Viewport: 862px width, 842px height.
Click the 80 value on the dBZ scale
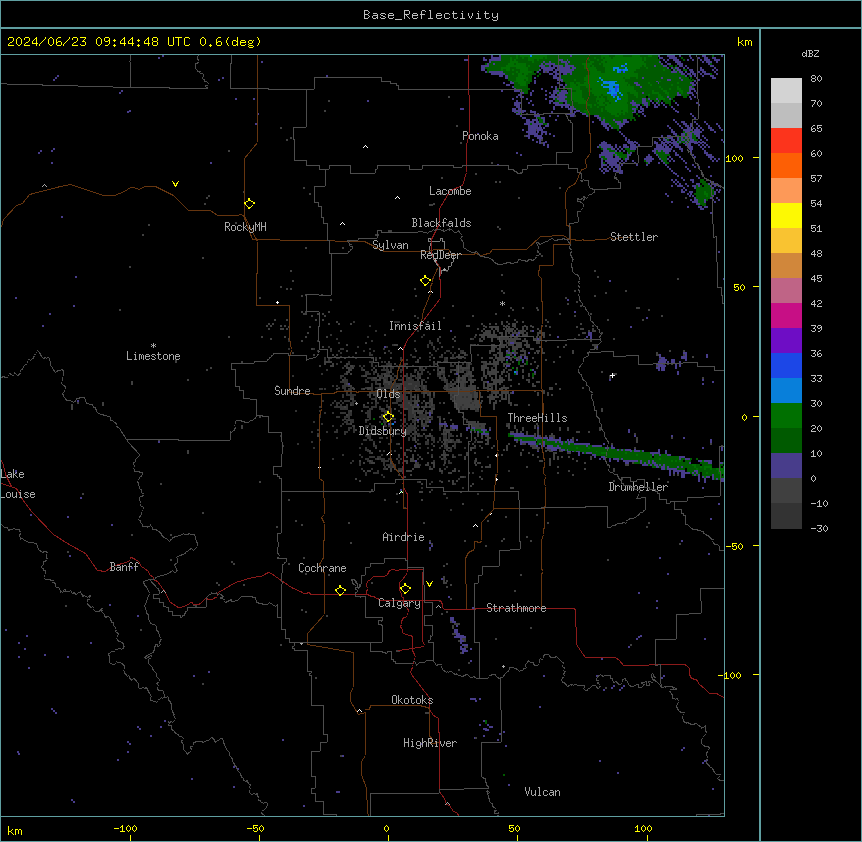coord(816,79)
